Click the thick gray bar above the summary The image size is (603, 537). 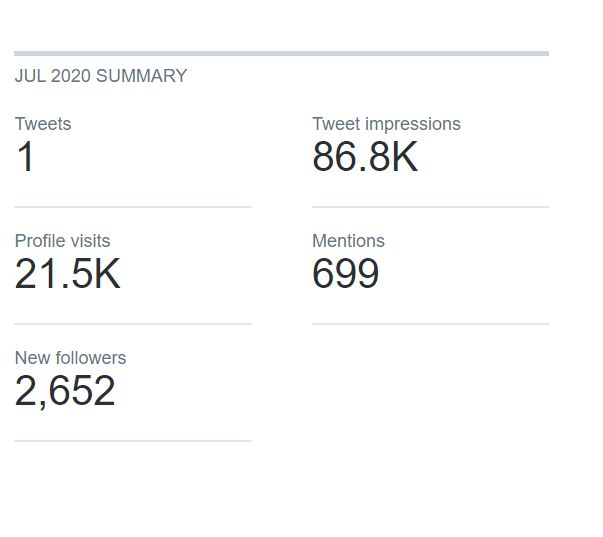point(282,53)
